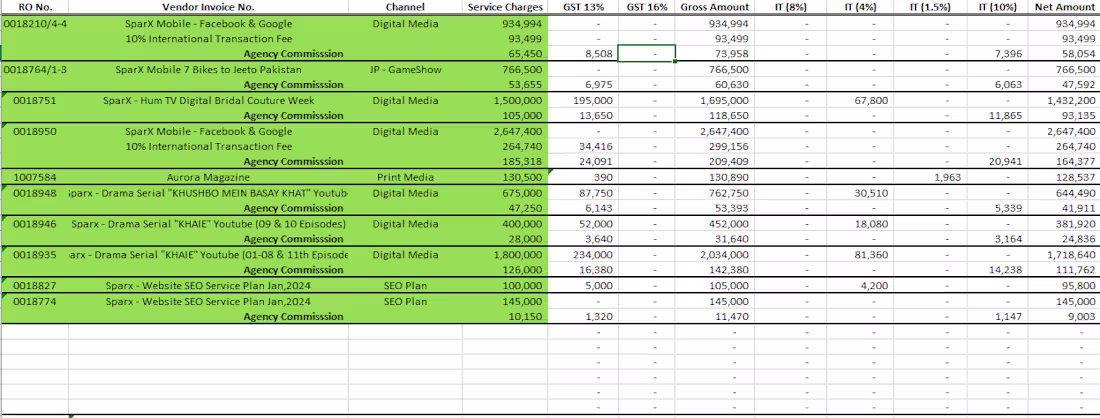The height and width of the screenshot is (418, 1100).
Task: Click RO number 0018948
Action: coord(34,193)
